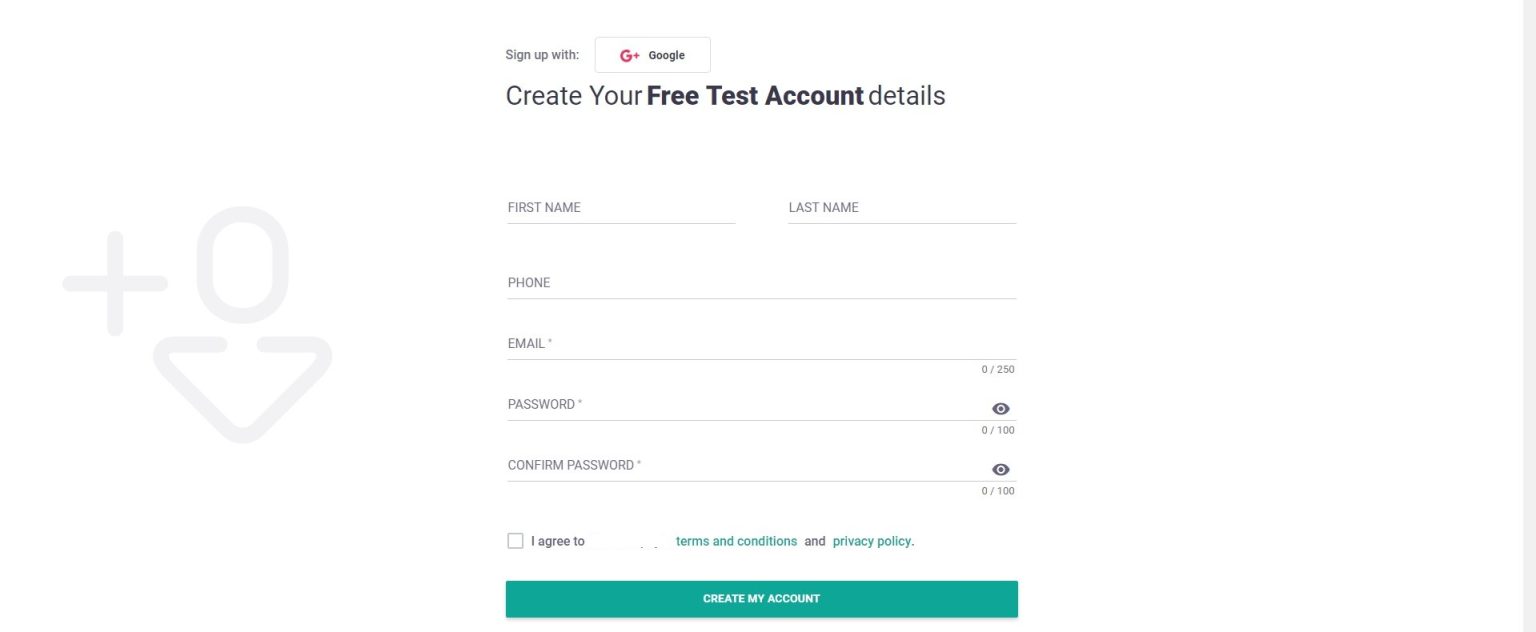Select the Phone input field

click(760, 285)
